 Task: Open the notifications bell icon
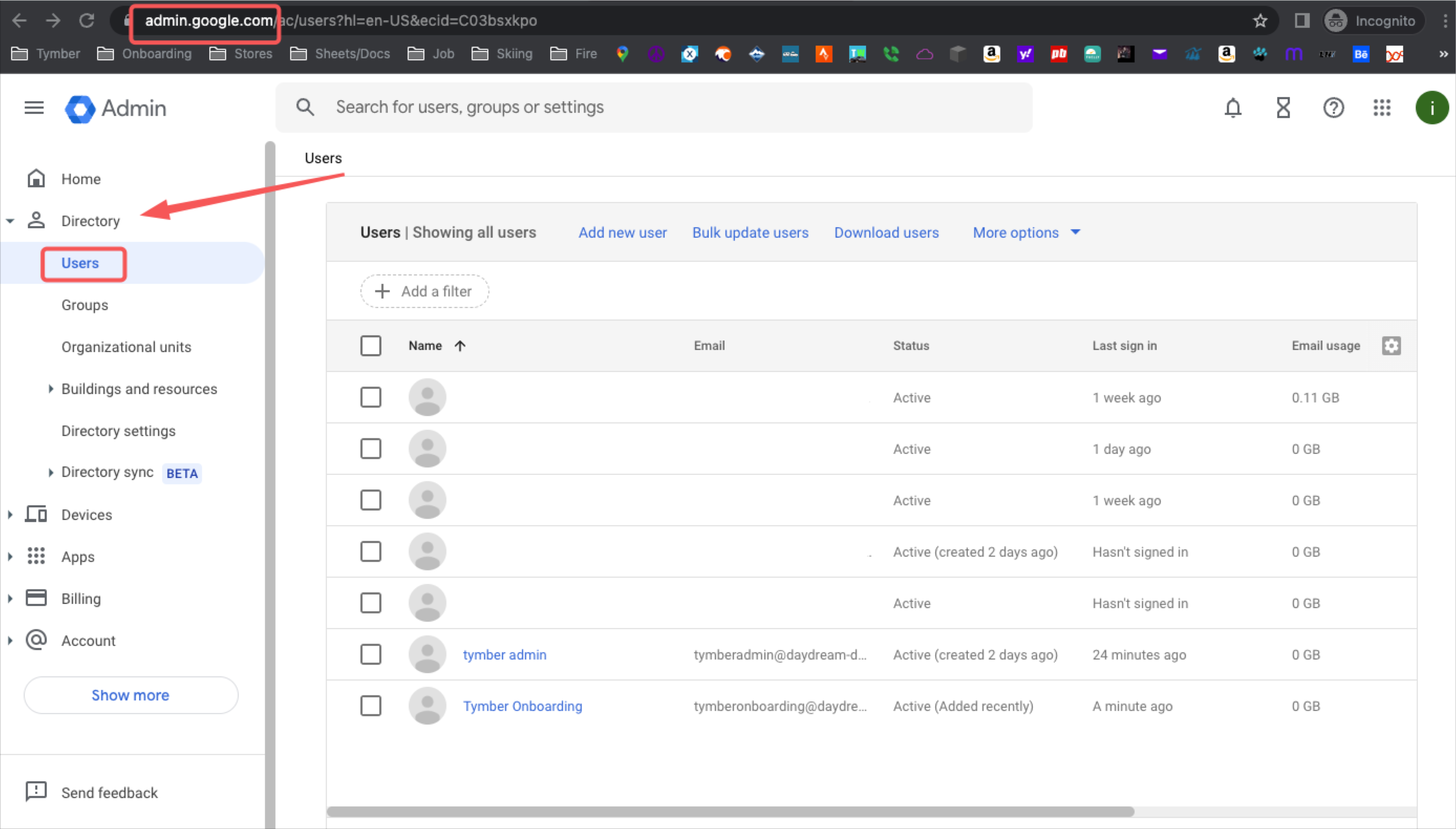click(x=1233, y=108)
